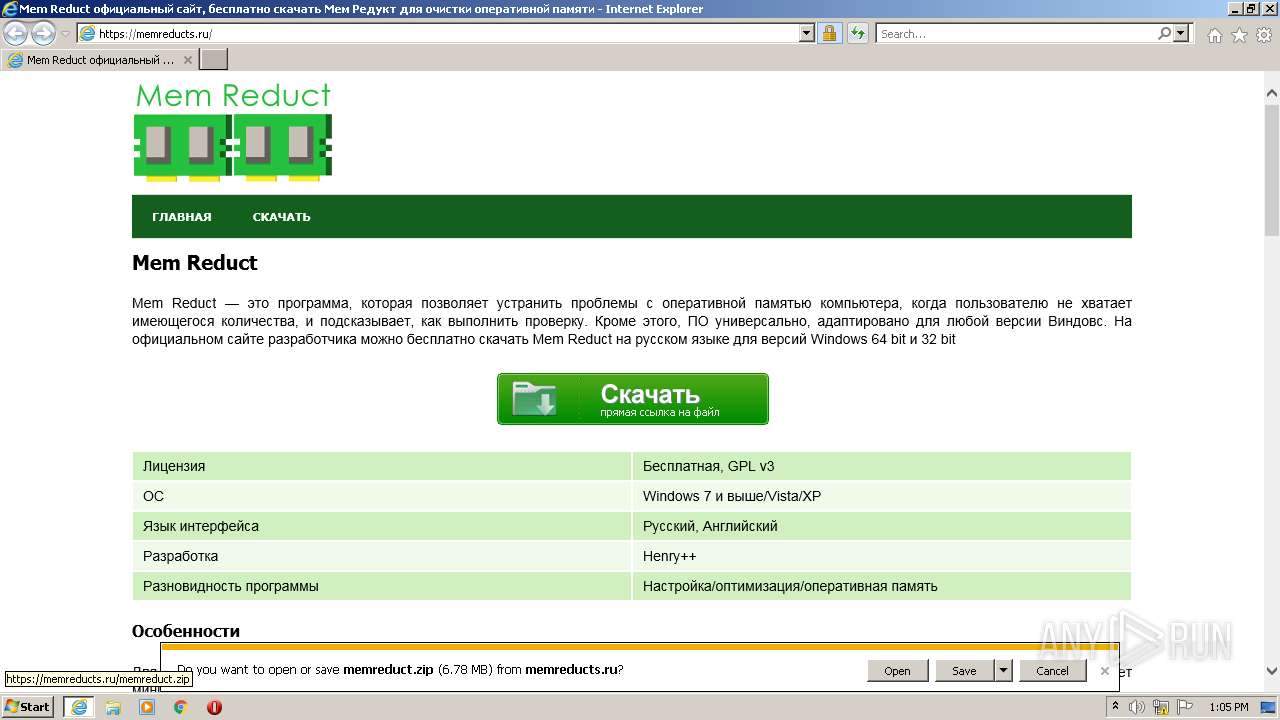Click the green Скачать download button
Screen dimensions: 1280x720
point(633,399)
